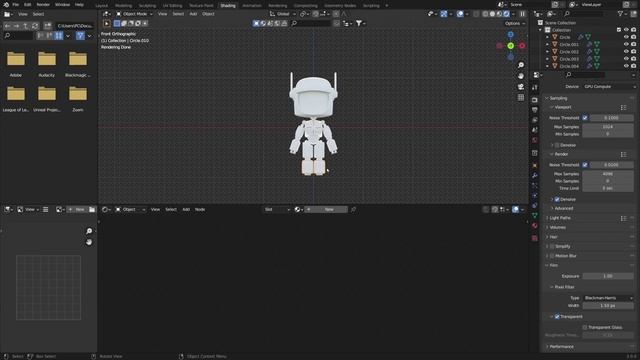640x360 pixels.
Task: Click zoom icon in the image editor
Action: pyautogui.click(x=89, y=231)
